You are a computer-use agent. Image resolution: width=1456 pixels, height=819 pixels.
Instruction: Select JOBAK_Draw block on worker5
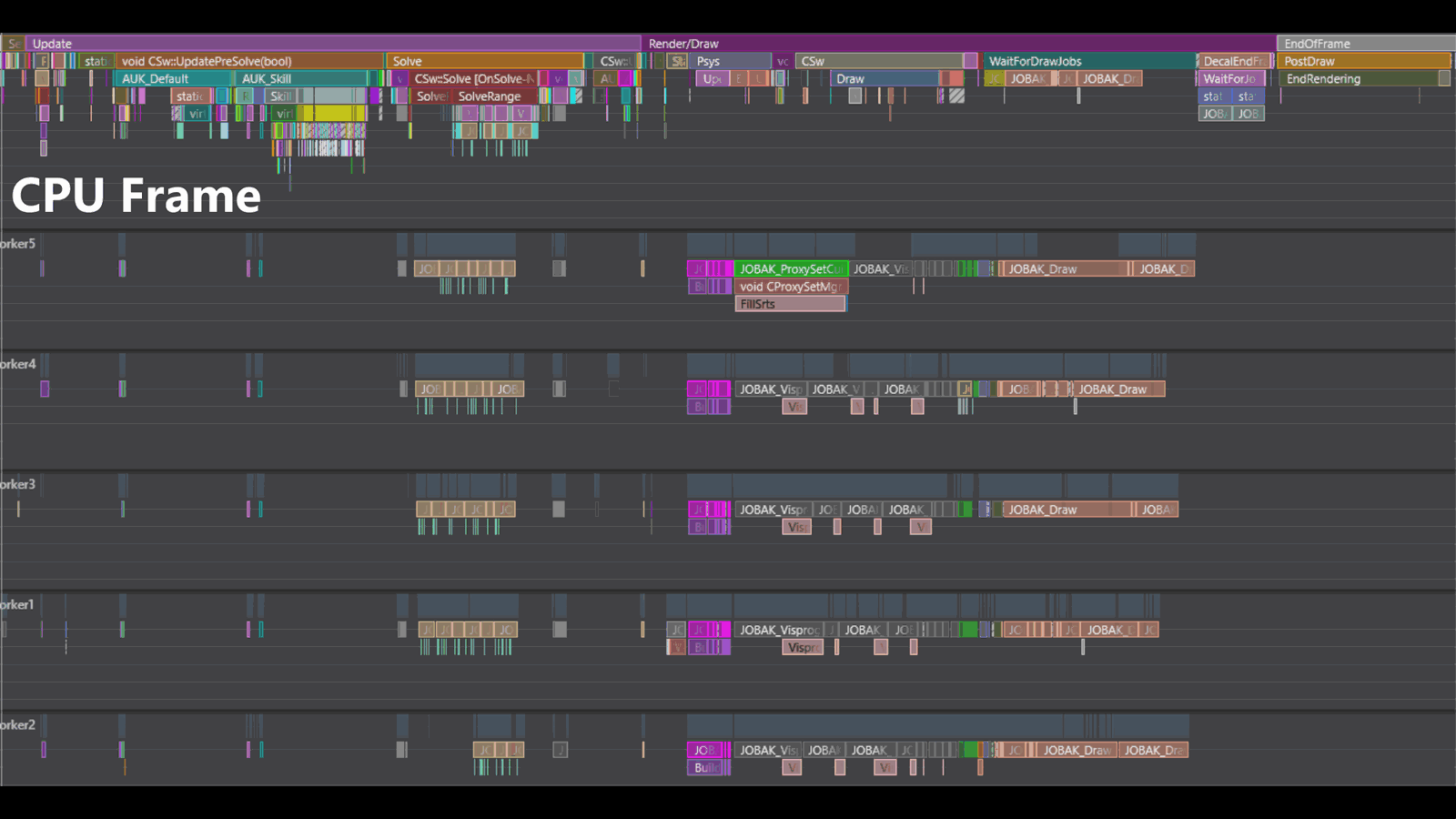tap(1064, 268)
